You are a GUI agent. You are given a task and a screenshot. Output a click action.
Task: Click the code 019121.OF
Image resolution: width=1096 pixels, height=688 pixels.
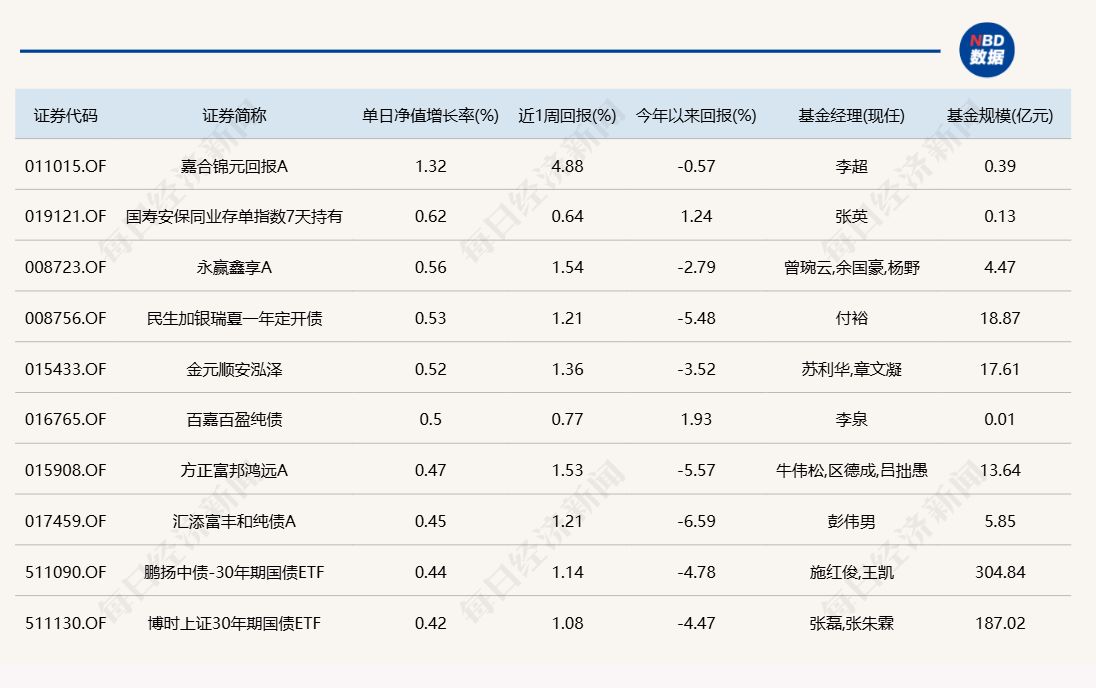pos(66,217)
